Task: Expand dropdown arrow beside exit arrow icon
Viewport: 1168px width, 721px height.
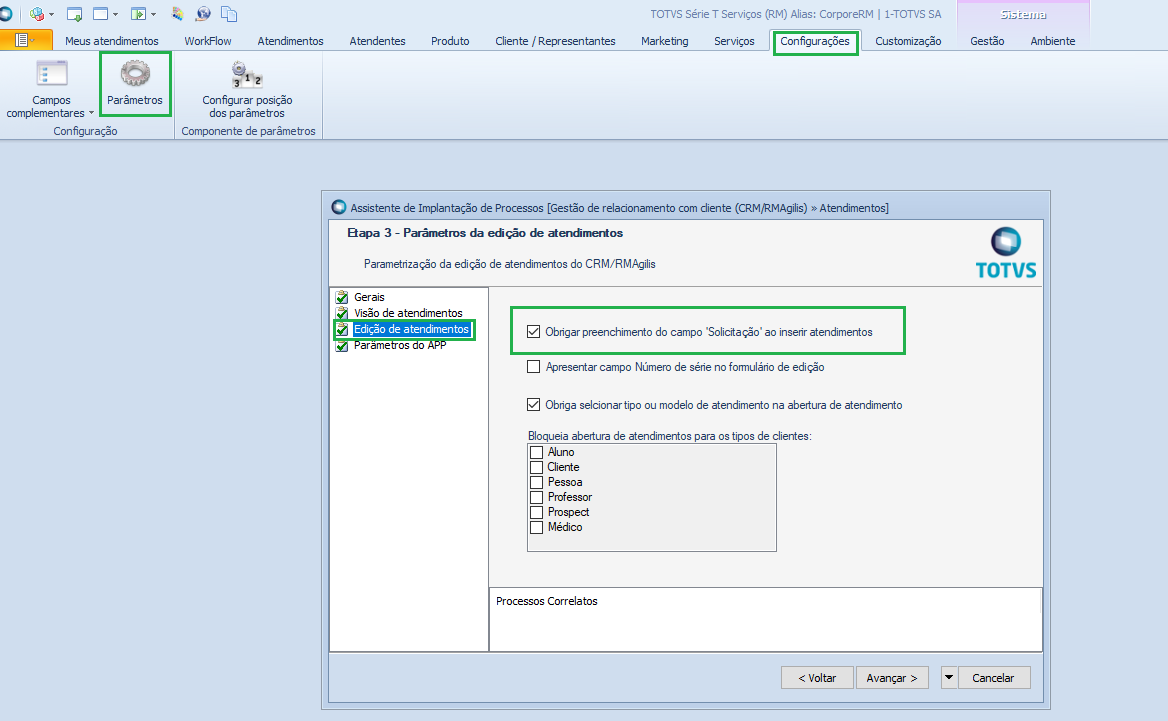Action: pos(153,14)
